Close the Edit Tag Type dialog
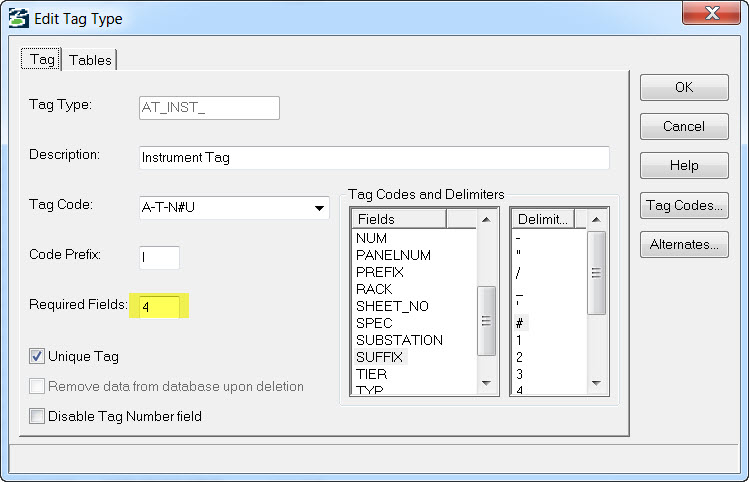The image size is (749, 482). point(711,12)
